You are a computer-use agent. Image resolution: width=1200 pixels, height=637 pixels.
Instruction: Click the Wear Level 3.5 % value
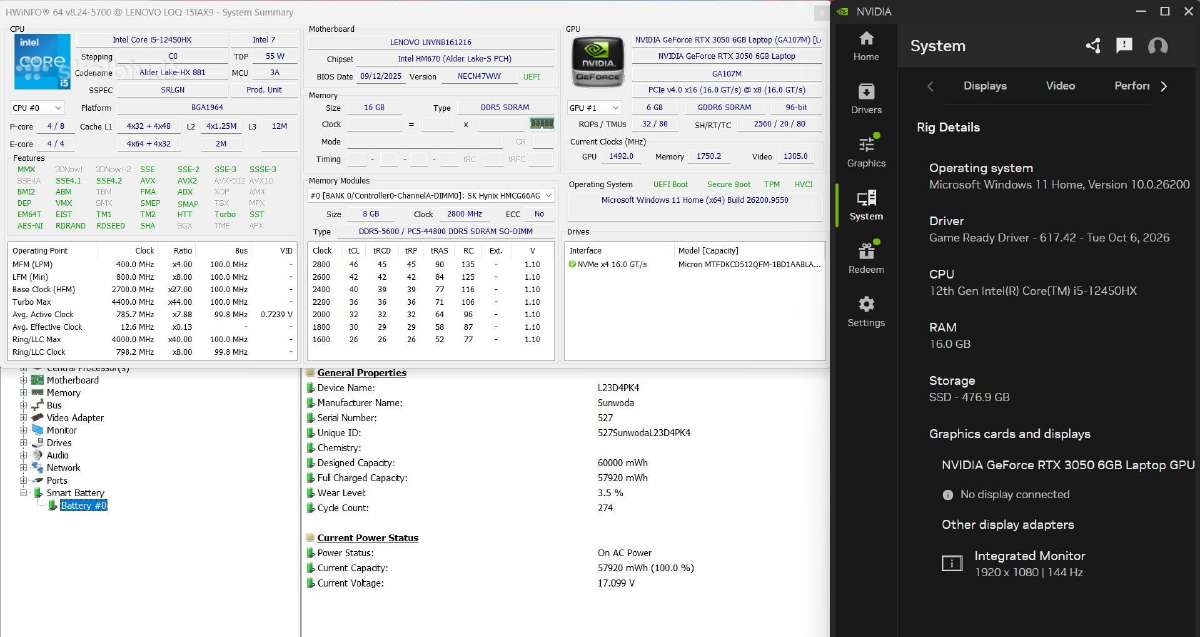(x=611, y=493)
